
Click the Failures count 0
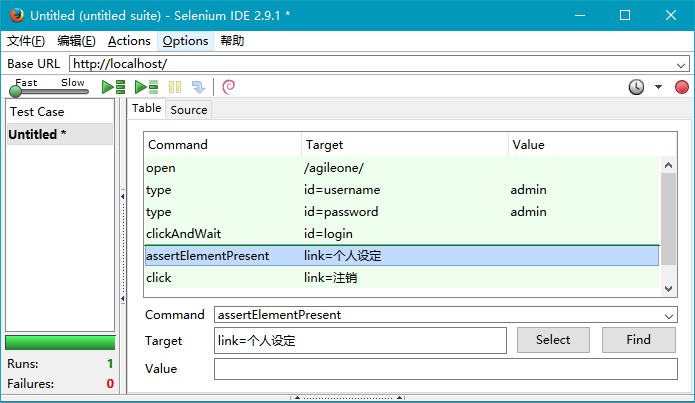coord(110,383)
